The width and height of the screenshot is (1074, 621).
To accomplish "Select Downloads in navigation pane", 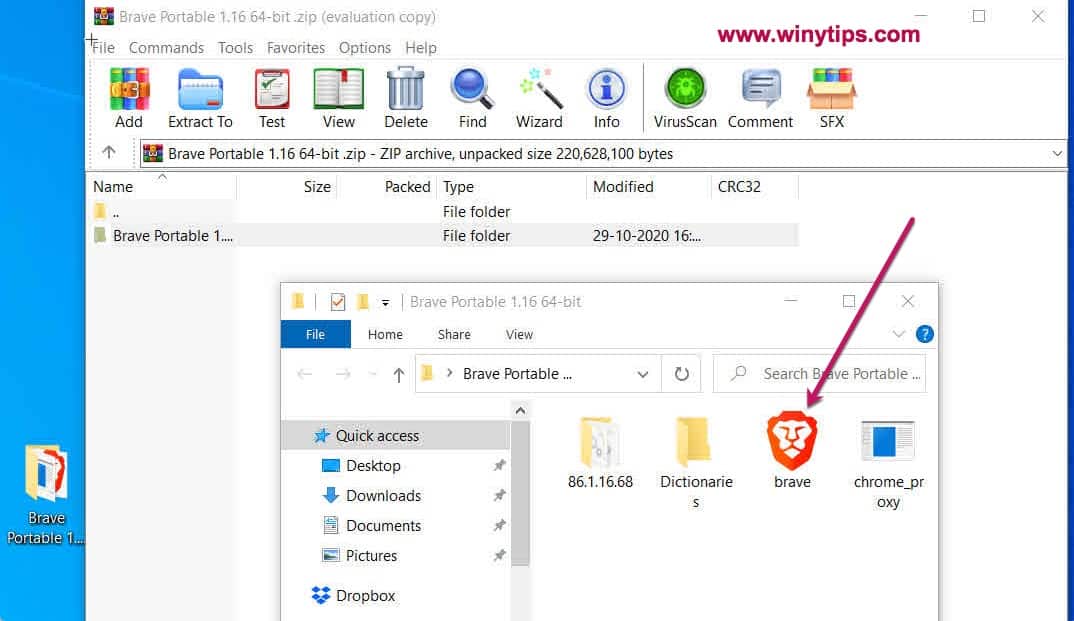I will (x=396, y=495).
